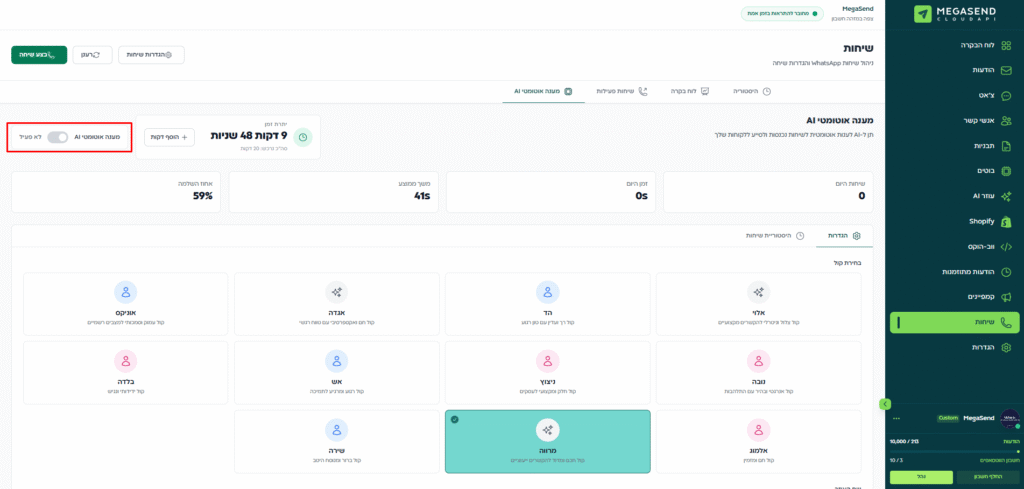The image size is (1024, 489).
Task: Select the אלוי voice card
Action: point(758,303)
